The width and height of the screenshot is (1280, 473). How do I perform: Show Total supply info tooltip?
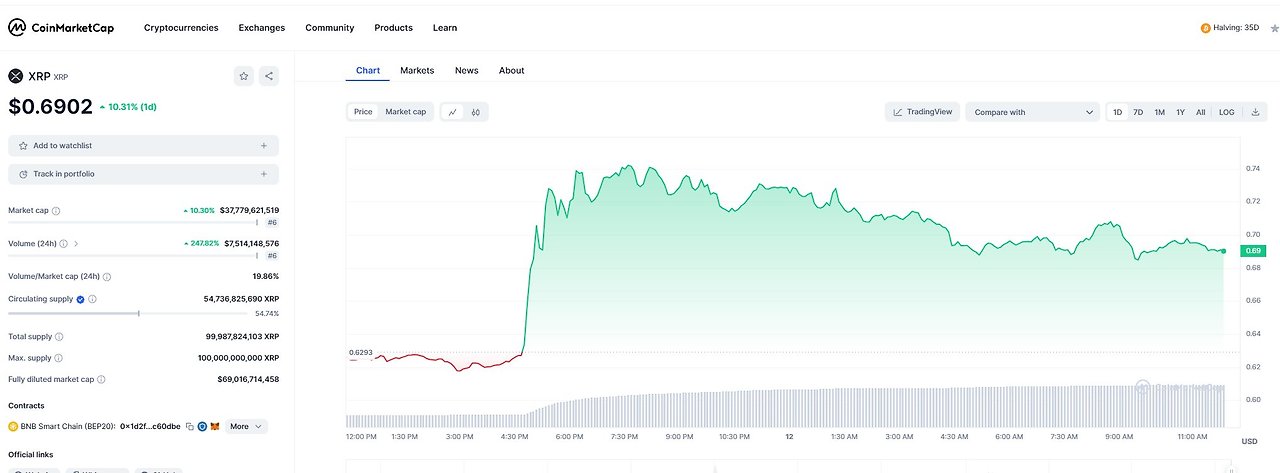pyautogui.click(x=59, y=337)
